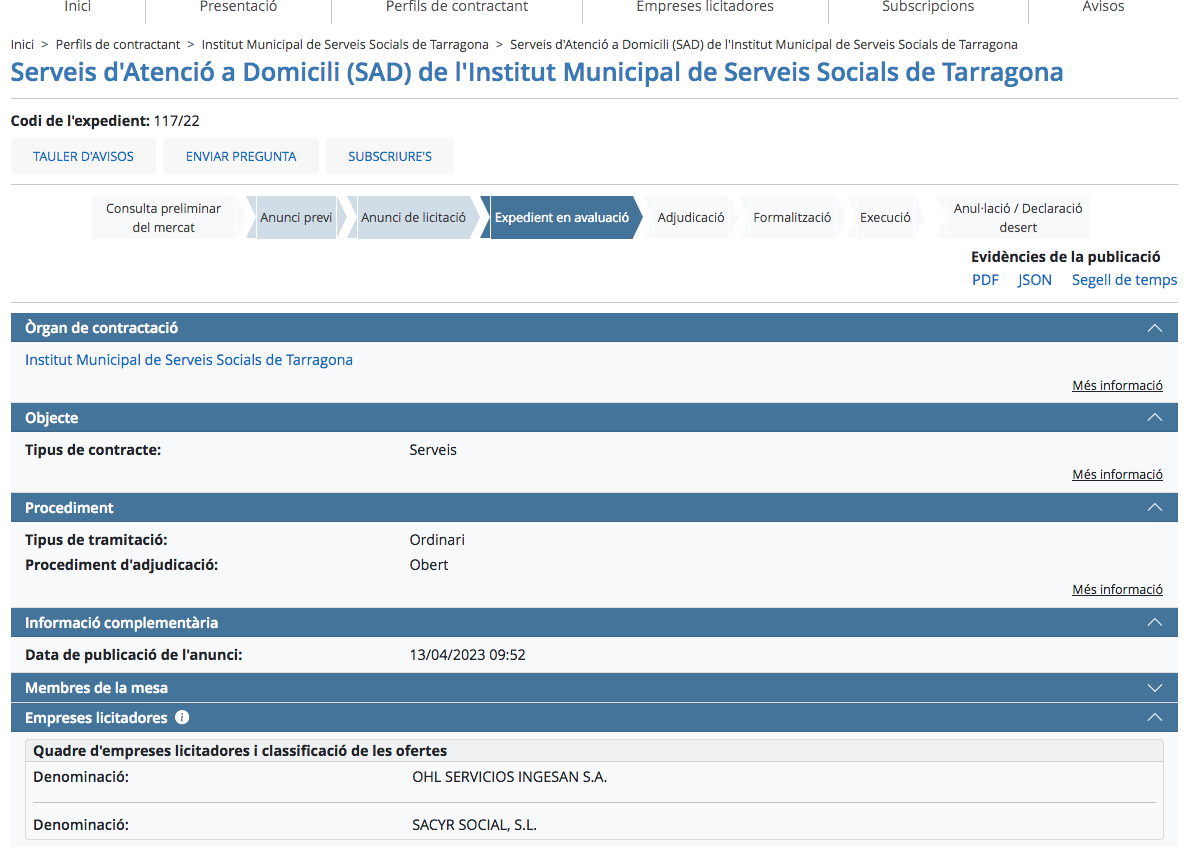Open the JSON evidence link
Viewport: 1193px width, 866px height.
pyautogui.click(x=1035, y=280)
